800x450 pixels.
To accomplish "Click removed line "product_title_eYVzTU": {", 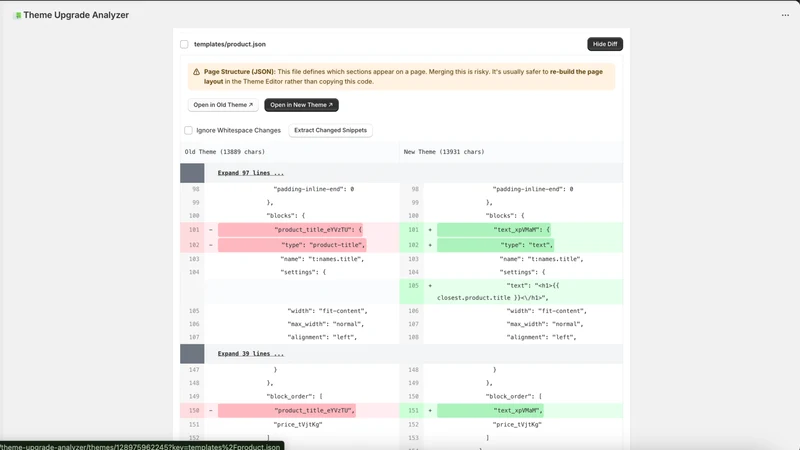I will [x=290, y=230].
